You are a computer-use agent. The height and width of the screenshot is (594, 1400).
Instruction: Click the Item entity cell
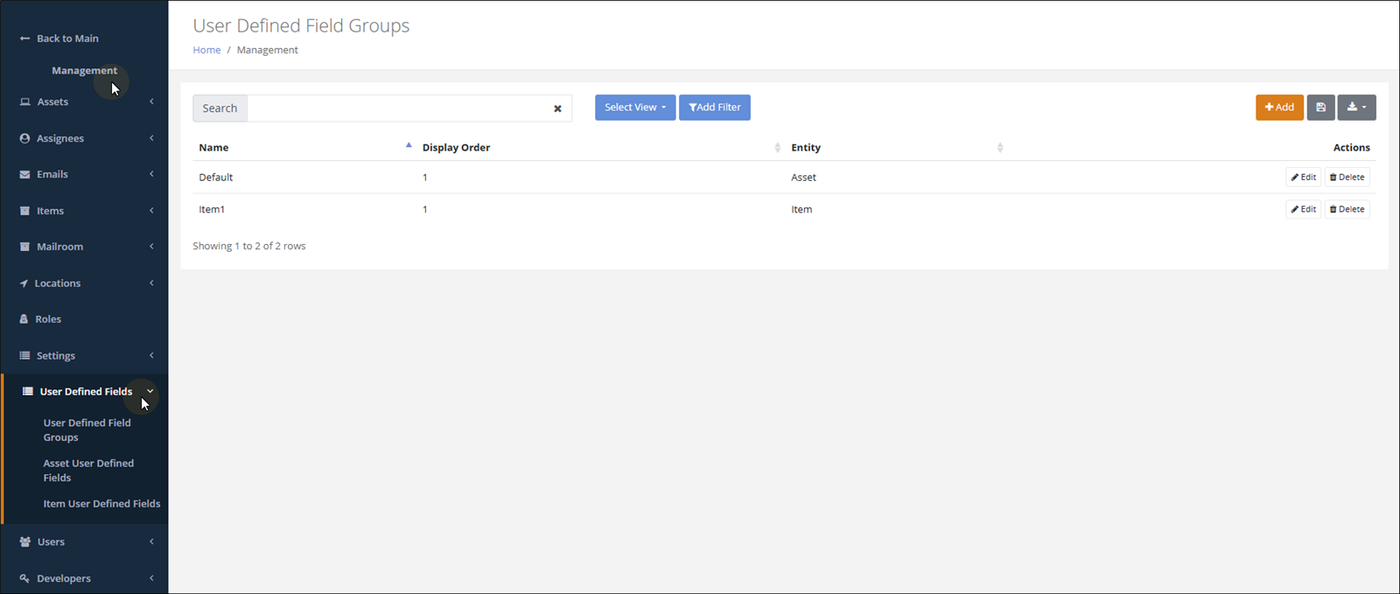pyautogui.click(x=802, y=209)
